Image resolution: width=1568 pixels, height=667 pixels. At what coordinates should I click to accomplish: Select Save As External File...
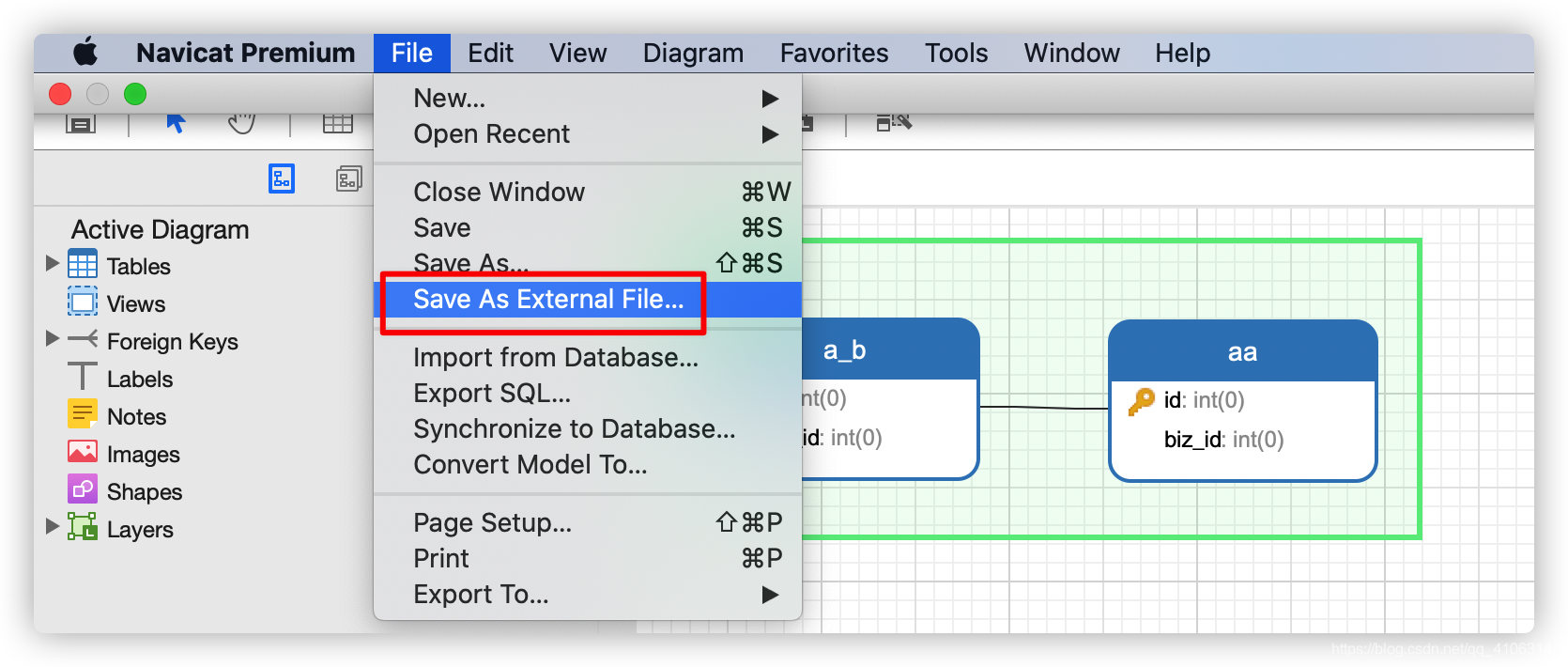588,299
